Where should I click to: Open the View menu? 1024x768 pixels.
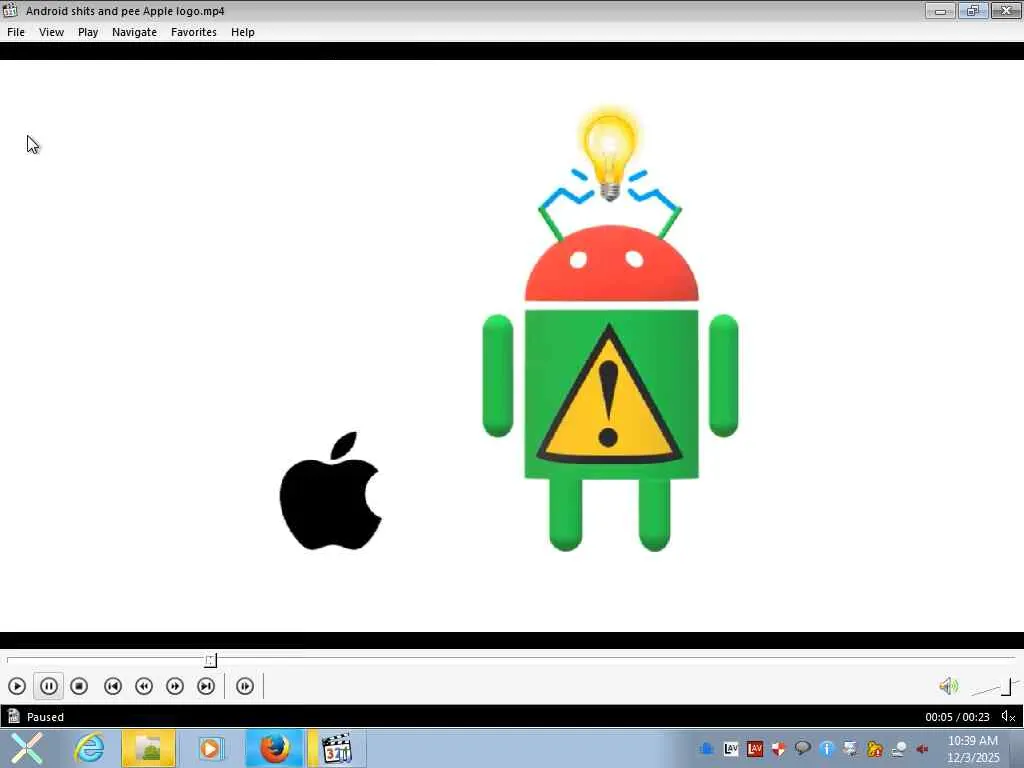pyautogui.click(x=51, y=32)
